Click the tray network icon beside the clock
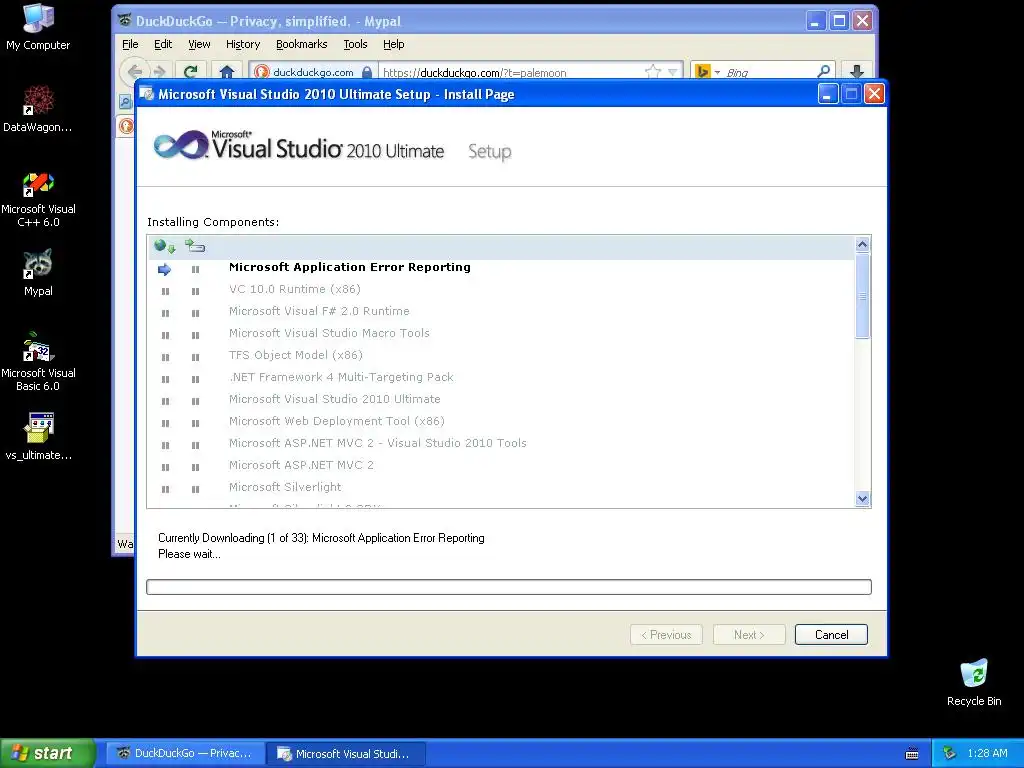Screen dimensions: 1024x768 949,754
